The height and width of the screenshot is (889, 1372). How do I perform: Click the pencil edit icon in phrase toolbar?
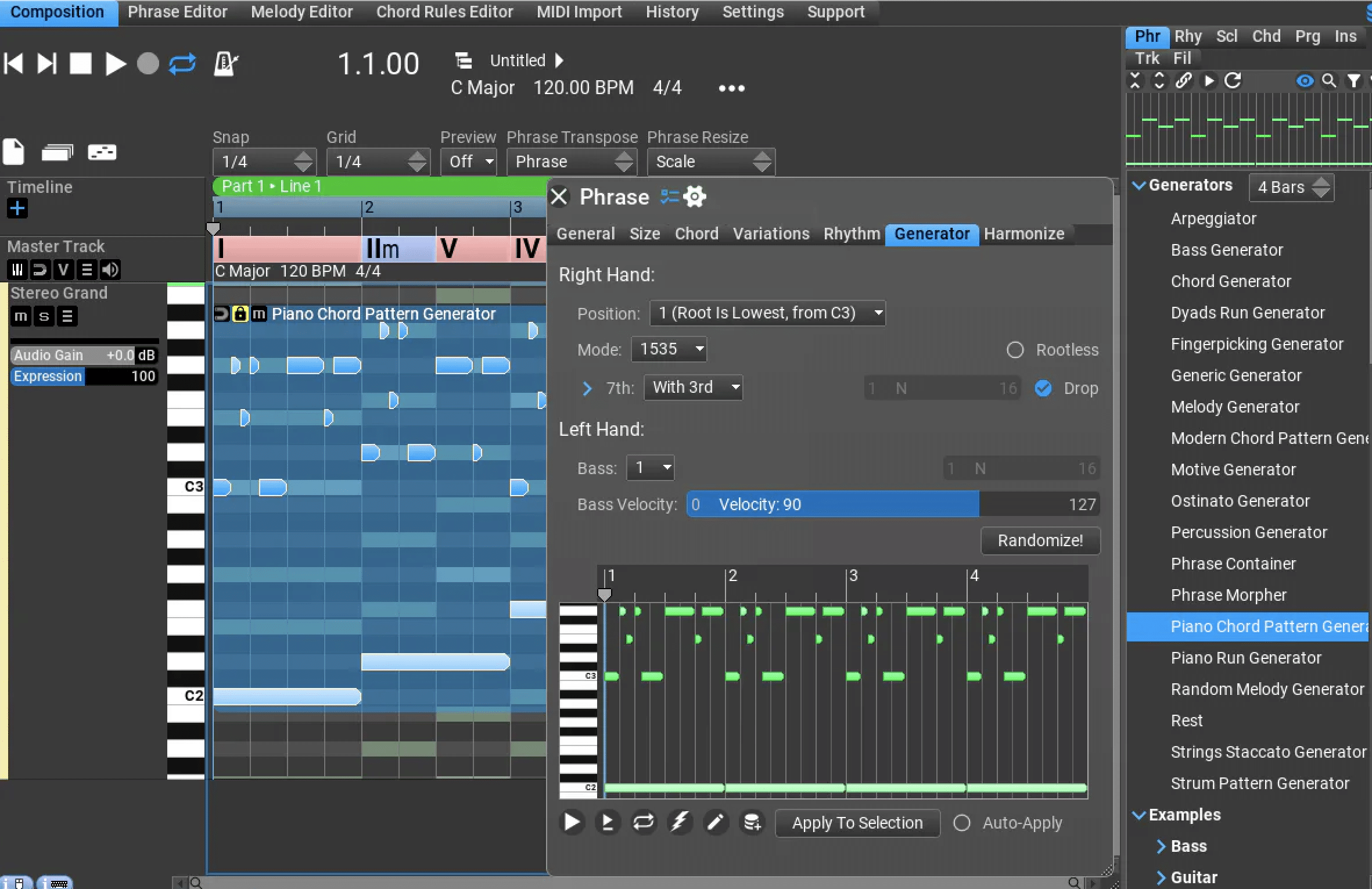(716, 823)
